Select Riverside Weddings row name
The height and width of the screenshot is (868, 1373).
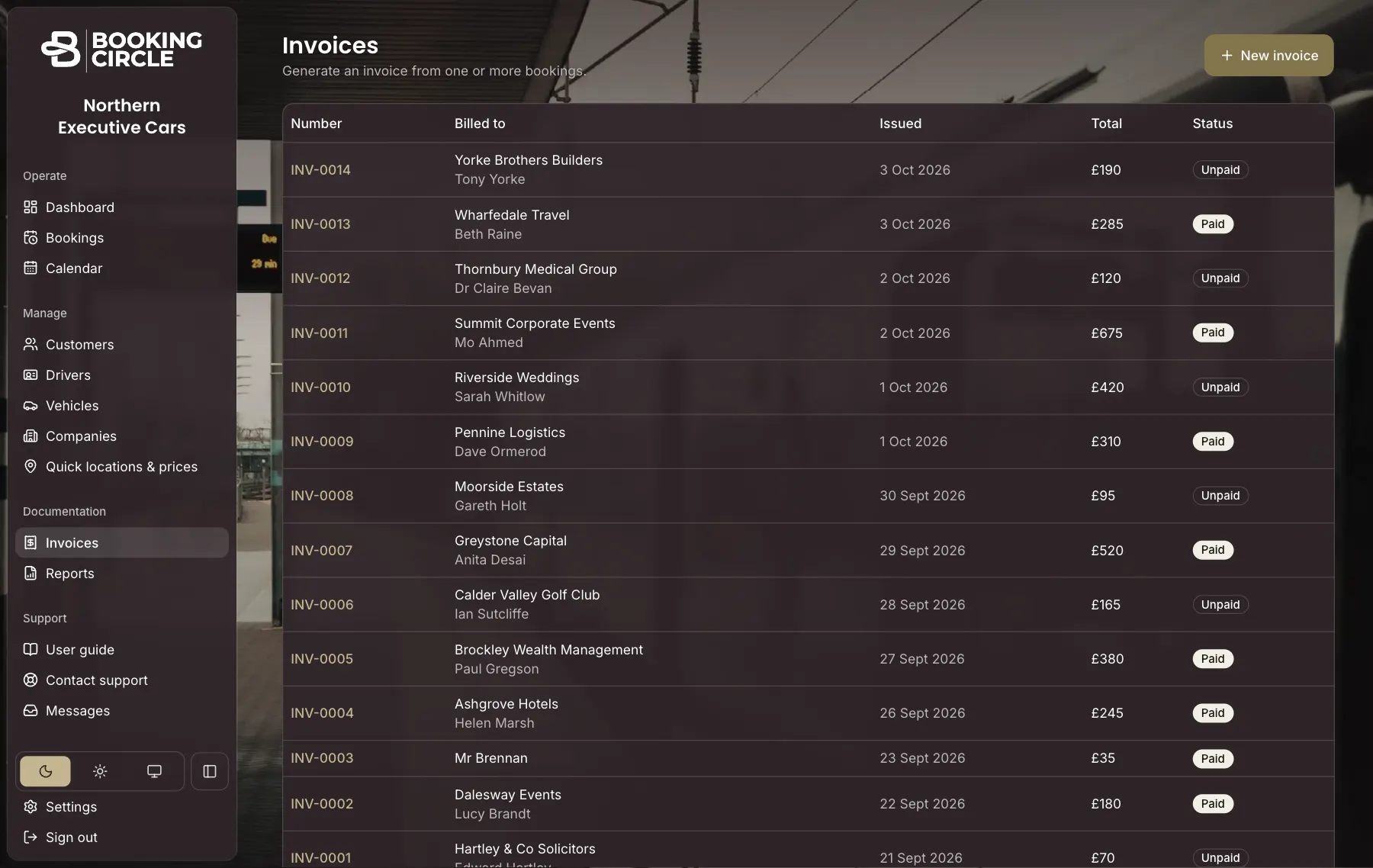coord(516,377)
